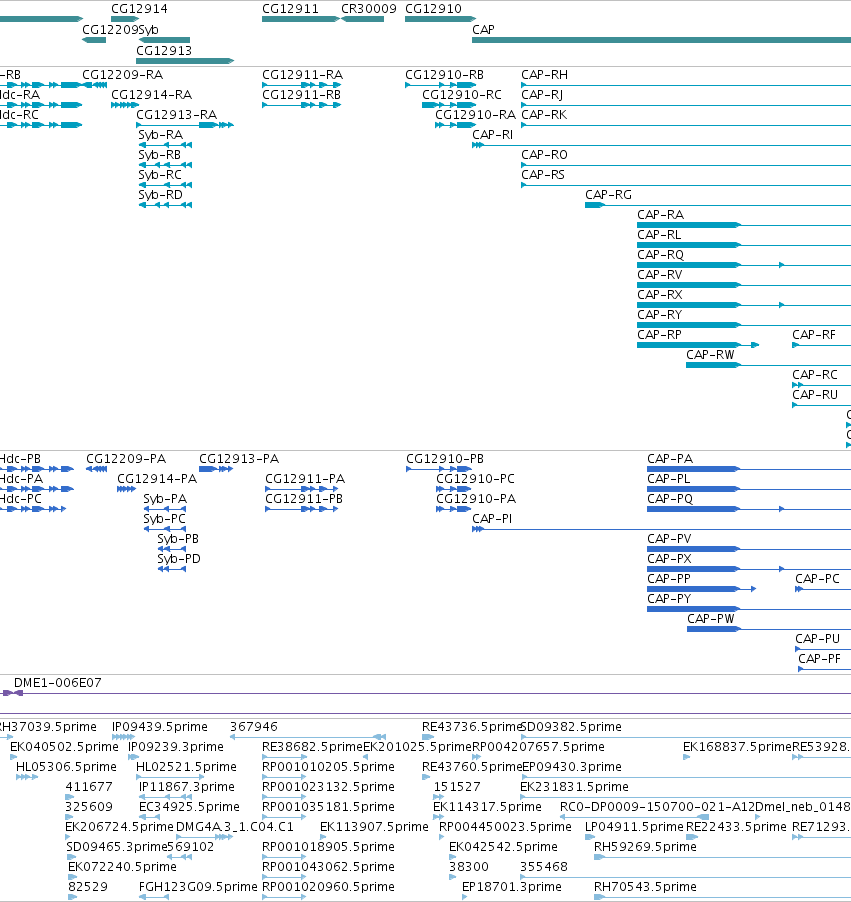Open EST FGH123G09.5prime
851x902 pixels.
(198, 886)
